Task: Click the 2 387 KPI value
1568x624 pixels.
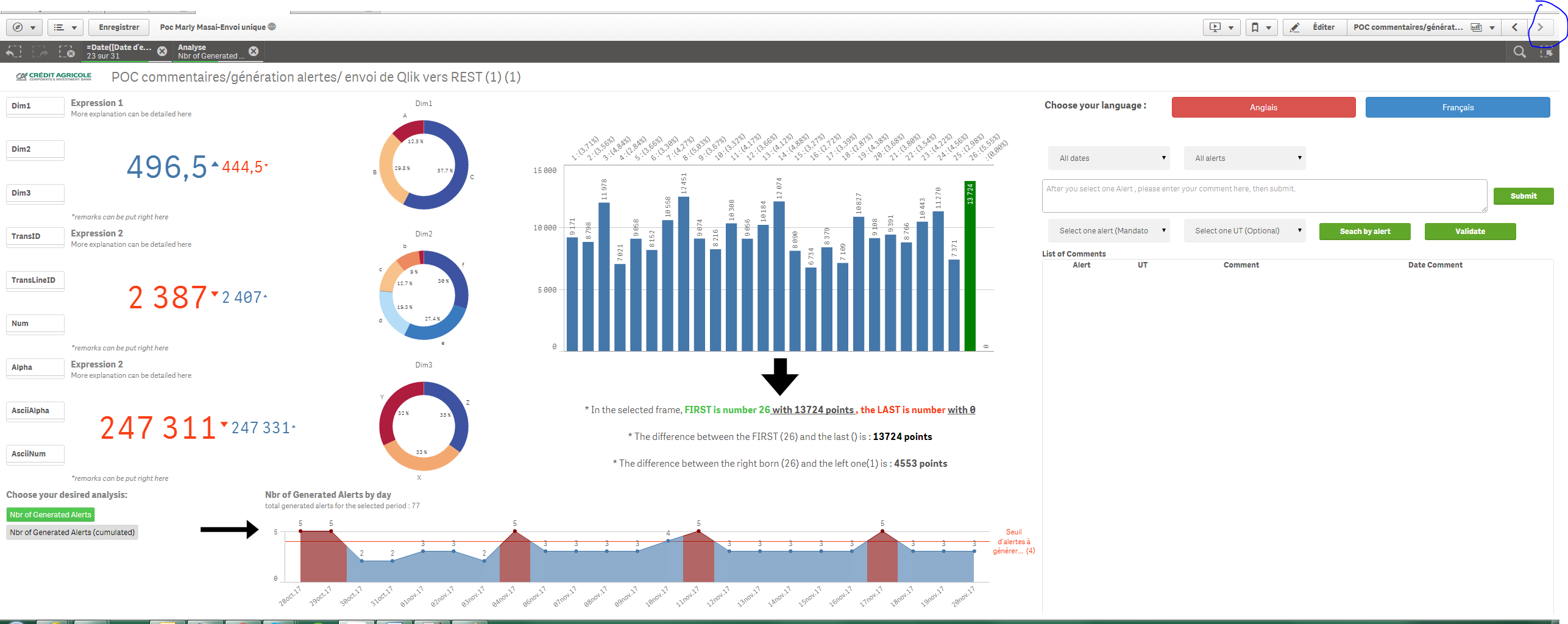Action: click(167, 297)
